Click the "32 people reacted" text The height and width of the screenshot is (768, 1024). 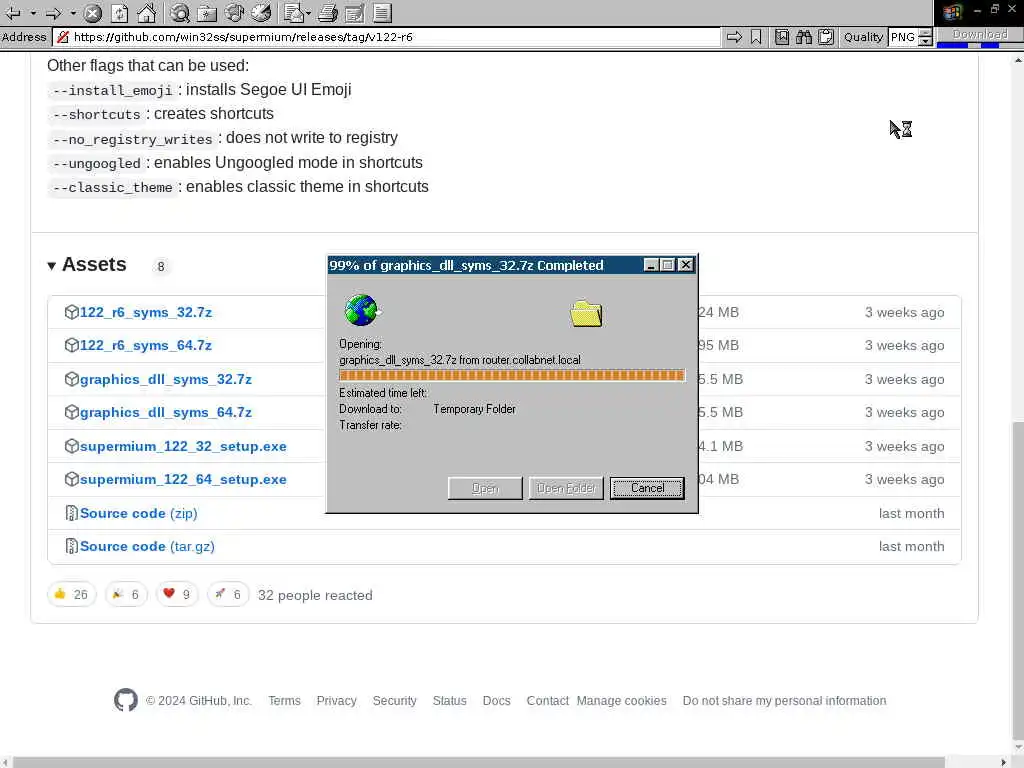[x=315, y=595]
